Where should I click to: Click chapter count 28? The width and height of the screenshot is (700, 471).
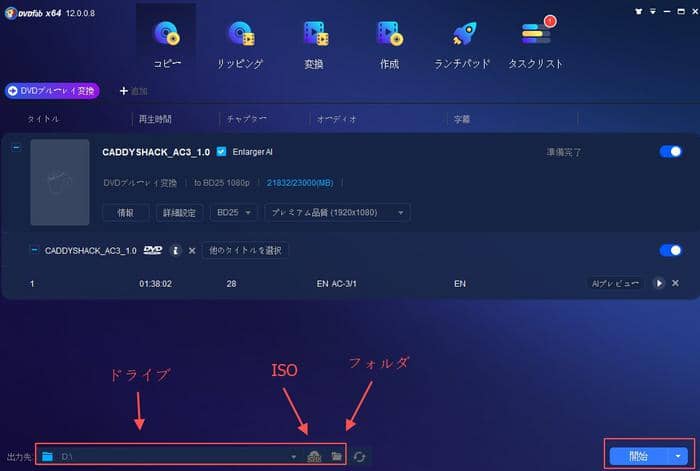coord(231,284)
